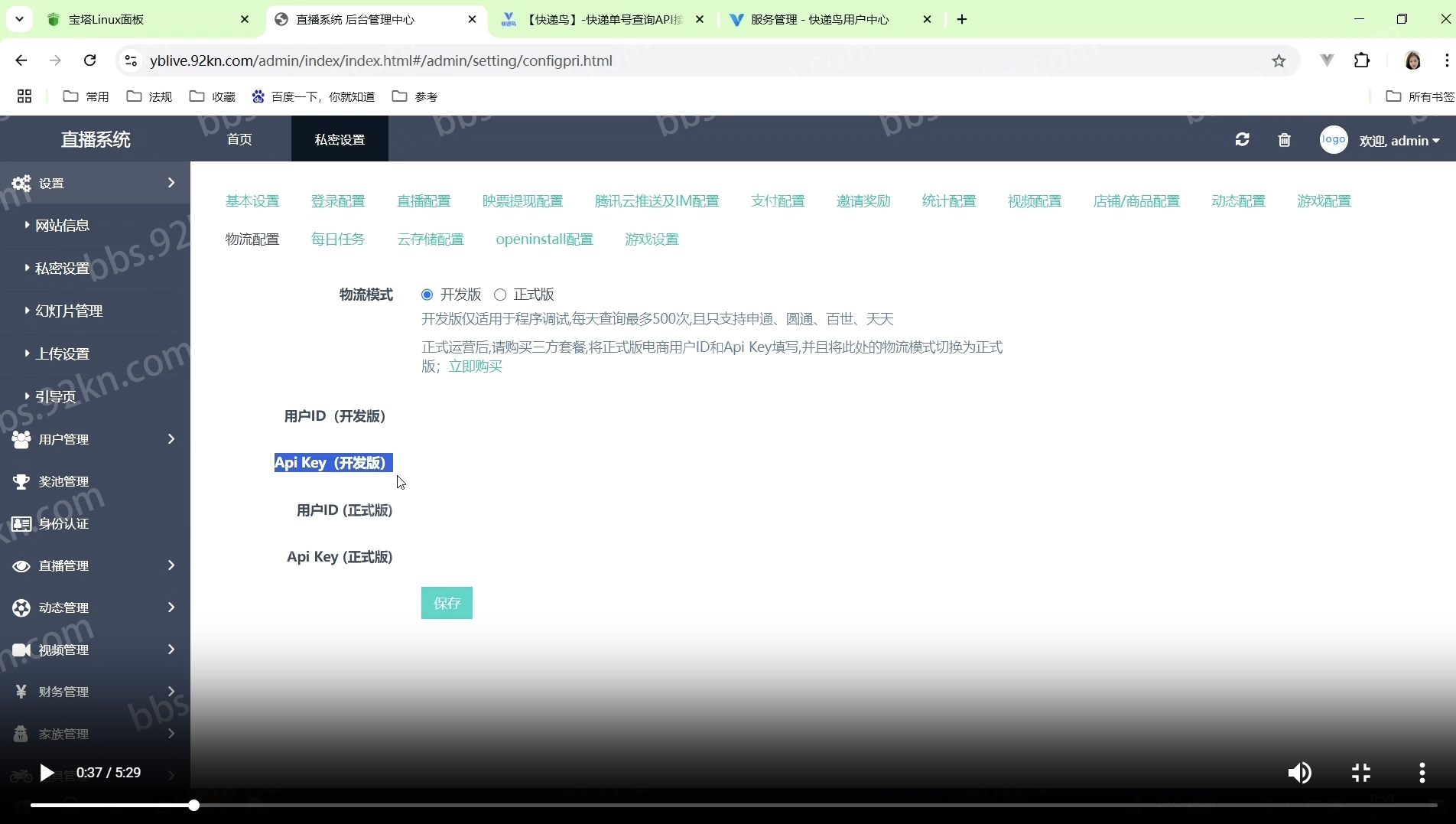This screenshot has height=824, width=1456.
Task: Click the trash clear-cache icon in the header
Action: point(1284,140)
